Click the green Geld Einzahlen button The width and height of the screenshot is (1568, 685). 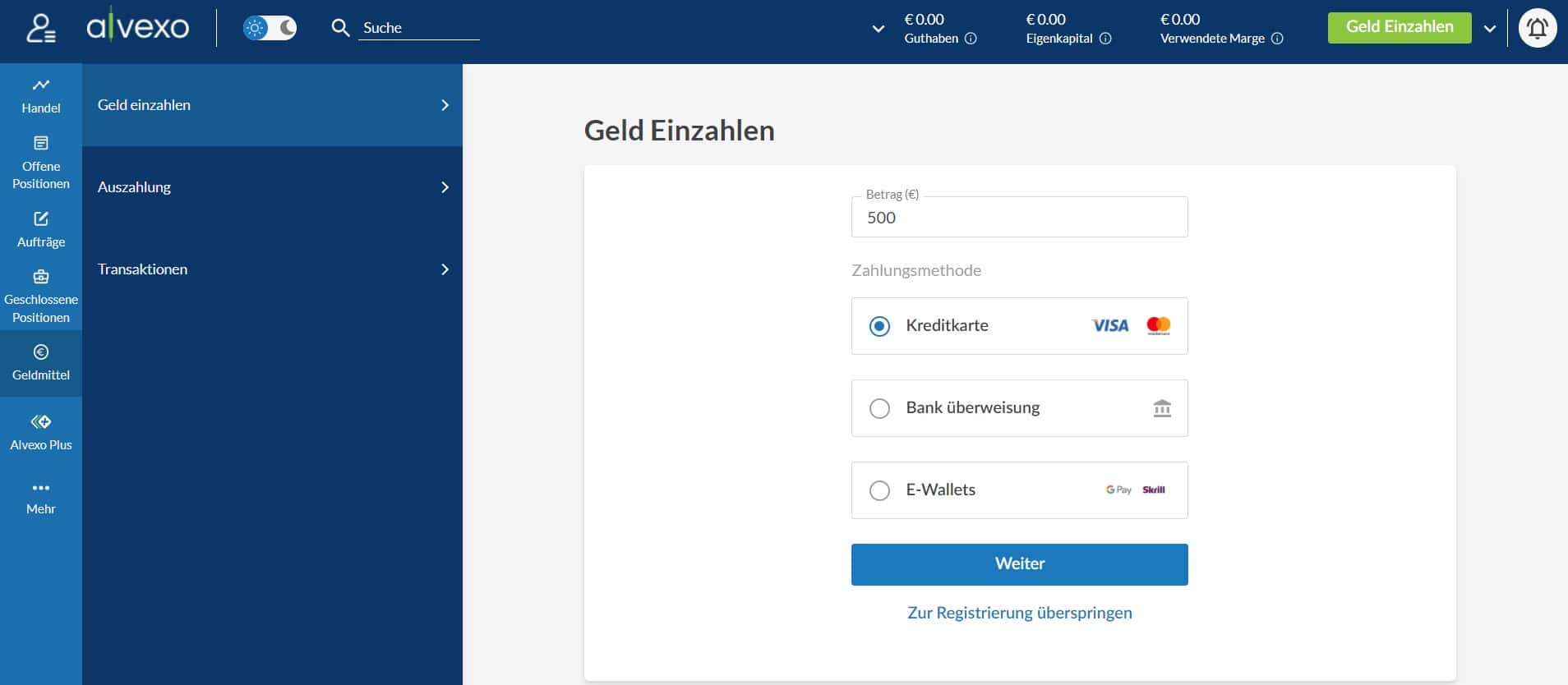pos(1400,27)
